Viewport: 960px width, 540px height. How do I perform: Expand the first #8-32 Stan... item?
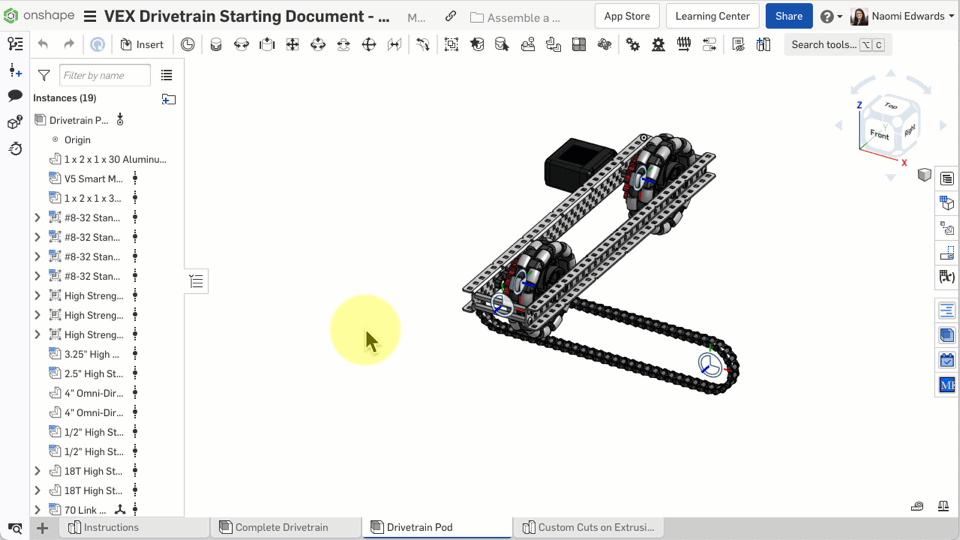(x=38, y=218)
